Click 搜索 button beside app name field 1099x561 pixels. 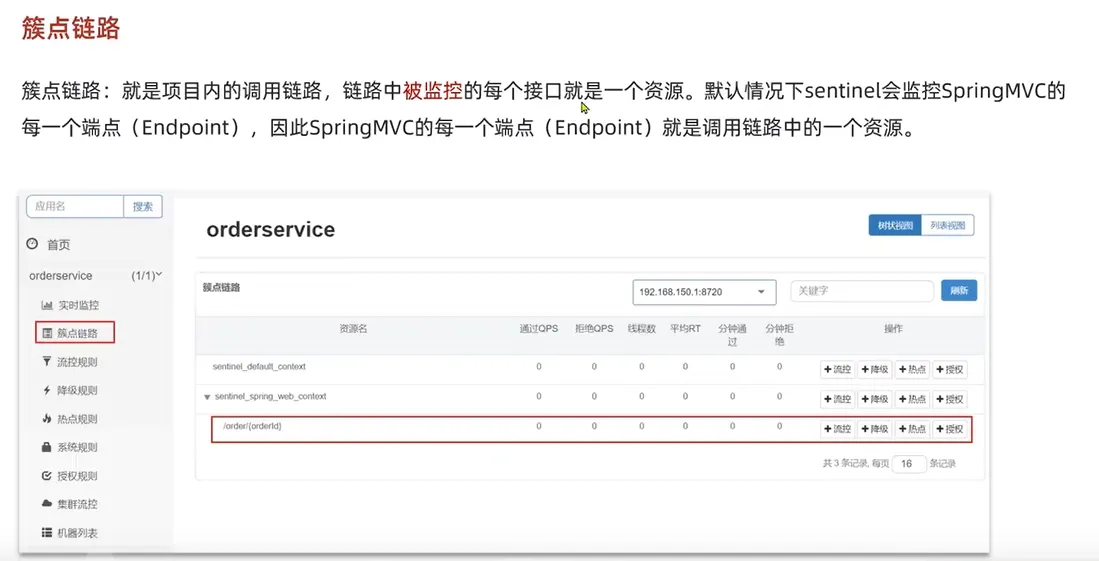pos(143,207)
